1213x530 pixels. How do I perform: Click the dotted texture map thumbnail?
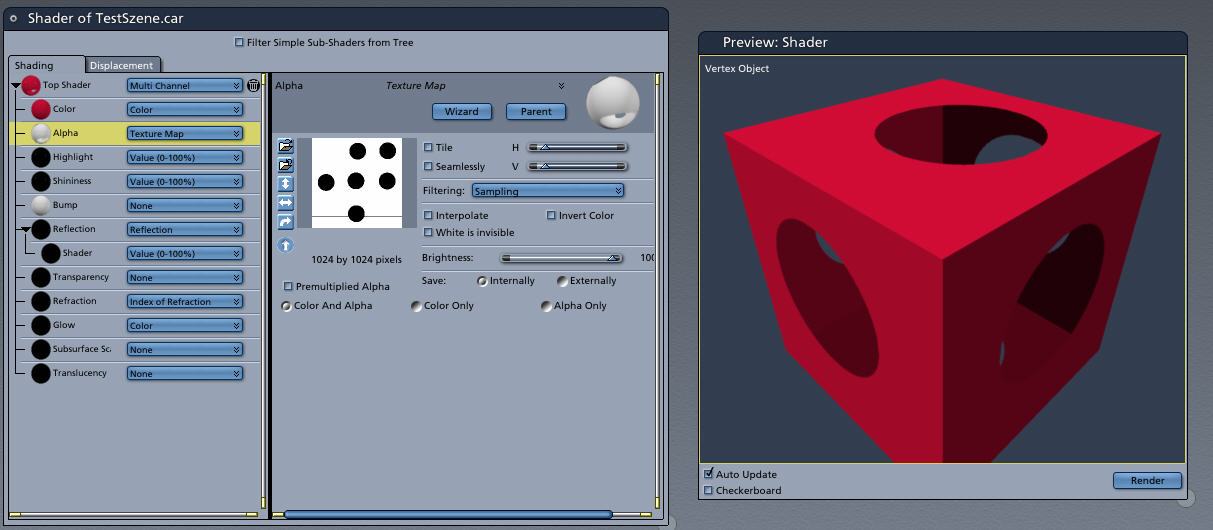356,183
